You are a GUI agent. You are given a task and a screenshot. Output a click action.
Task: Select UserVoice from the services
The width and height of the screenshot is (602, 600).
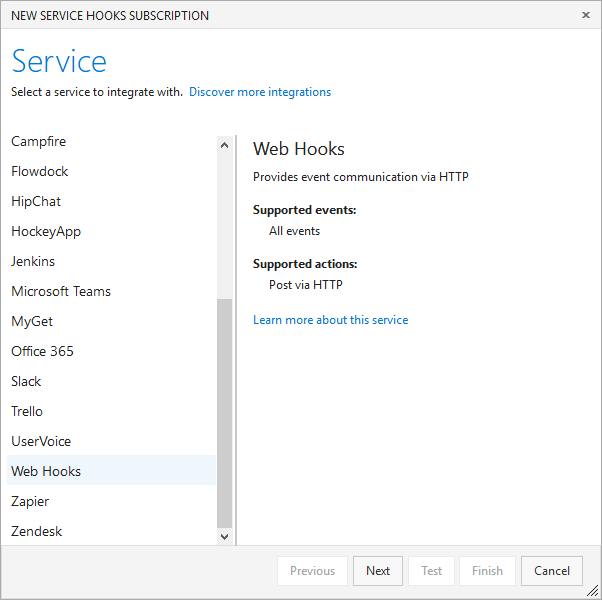click(41, 442)
